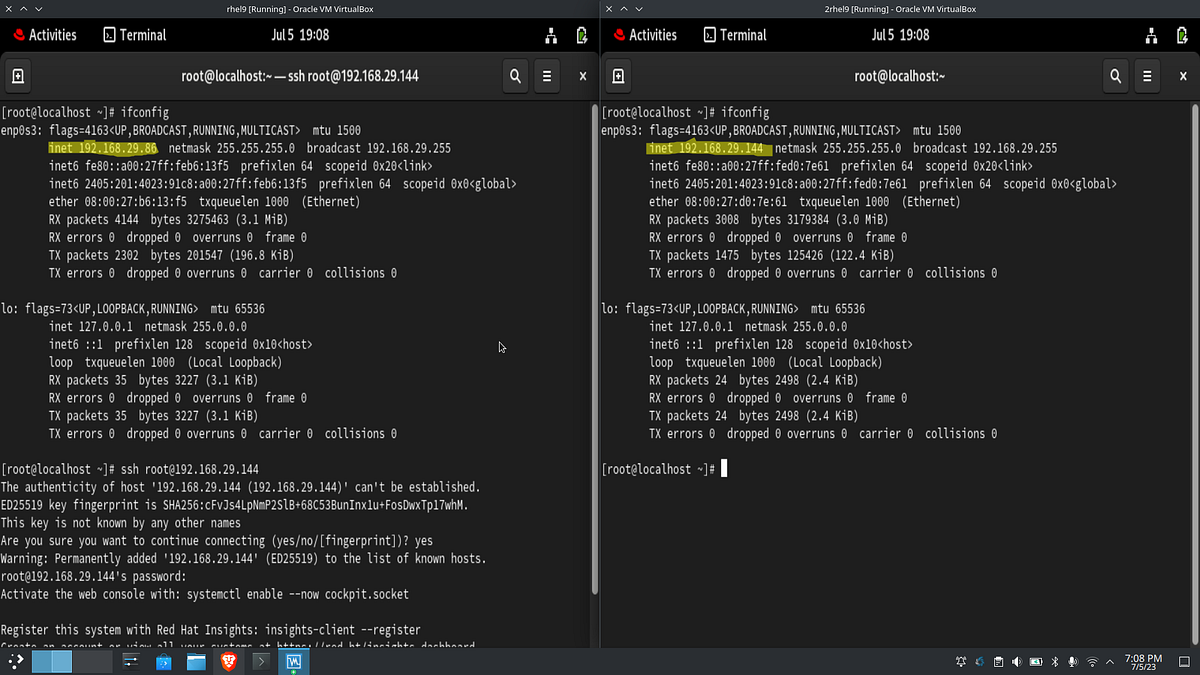
Task: Open the hamburger menu in the right terminal
Action: 1147,76
